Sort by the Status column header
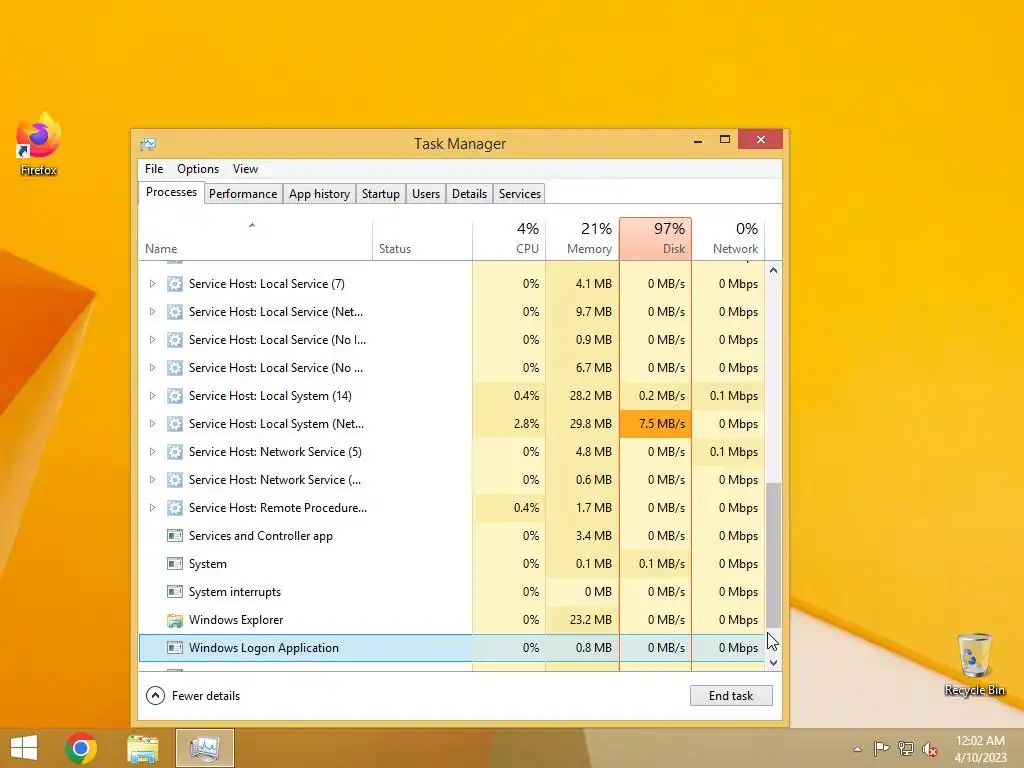The image size is (1024, 768). (423, 239)
